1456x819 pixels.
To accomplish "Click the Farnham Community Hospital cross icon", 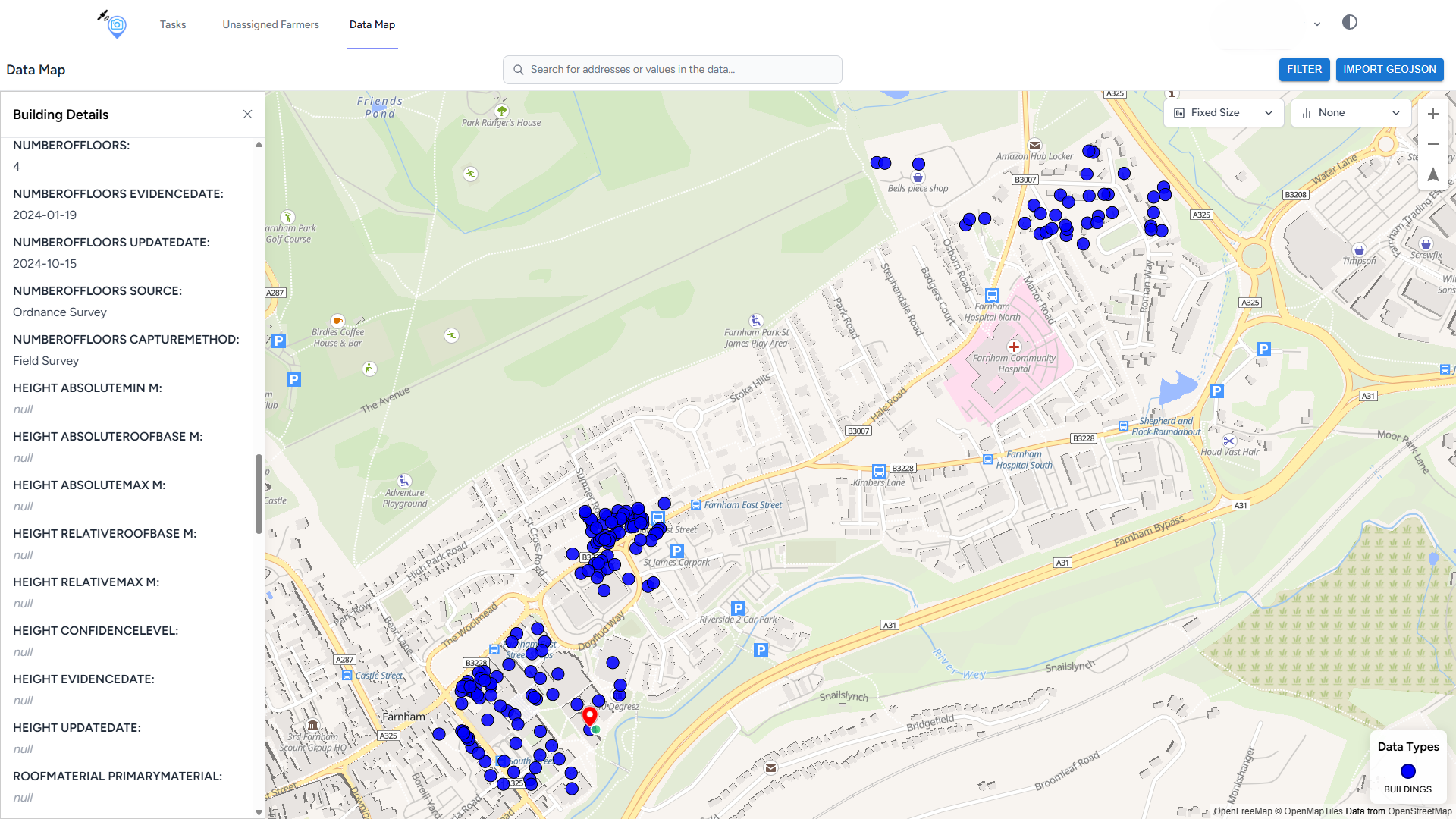I will [x=1014, y=347].
